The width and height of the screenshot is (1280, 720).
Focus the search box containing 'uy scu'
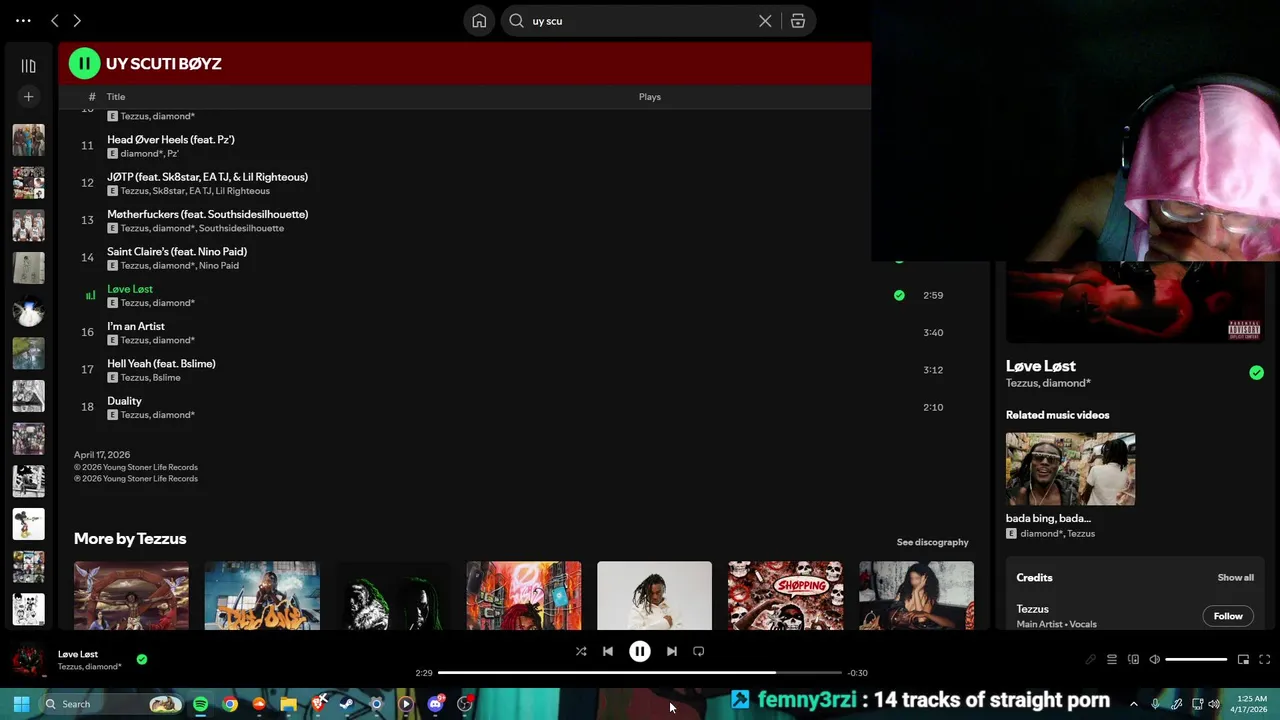658,21
